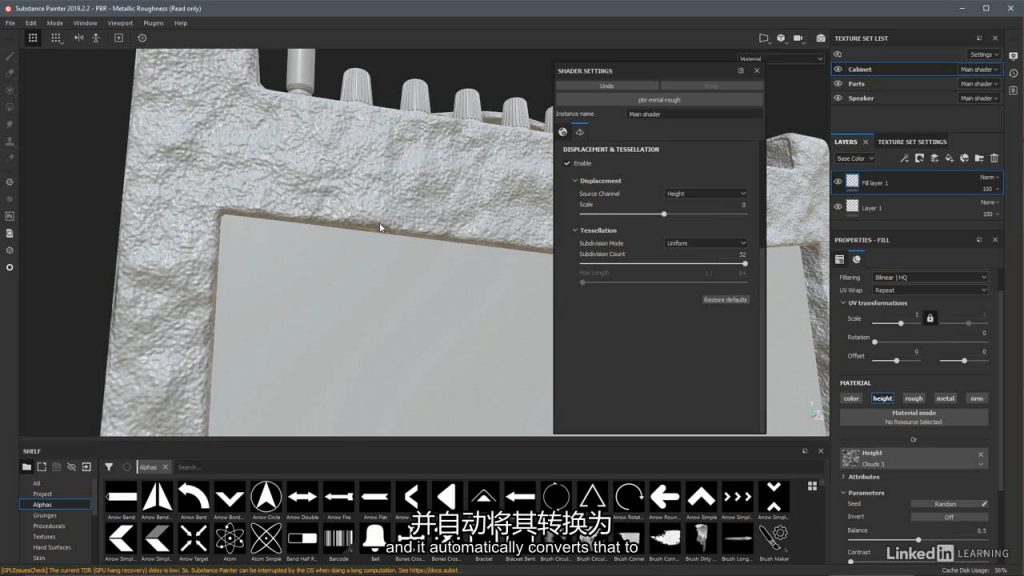
Task: Disable Displacement & Tessellation Enable checkbox
Action: tap(567, 163)
